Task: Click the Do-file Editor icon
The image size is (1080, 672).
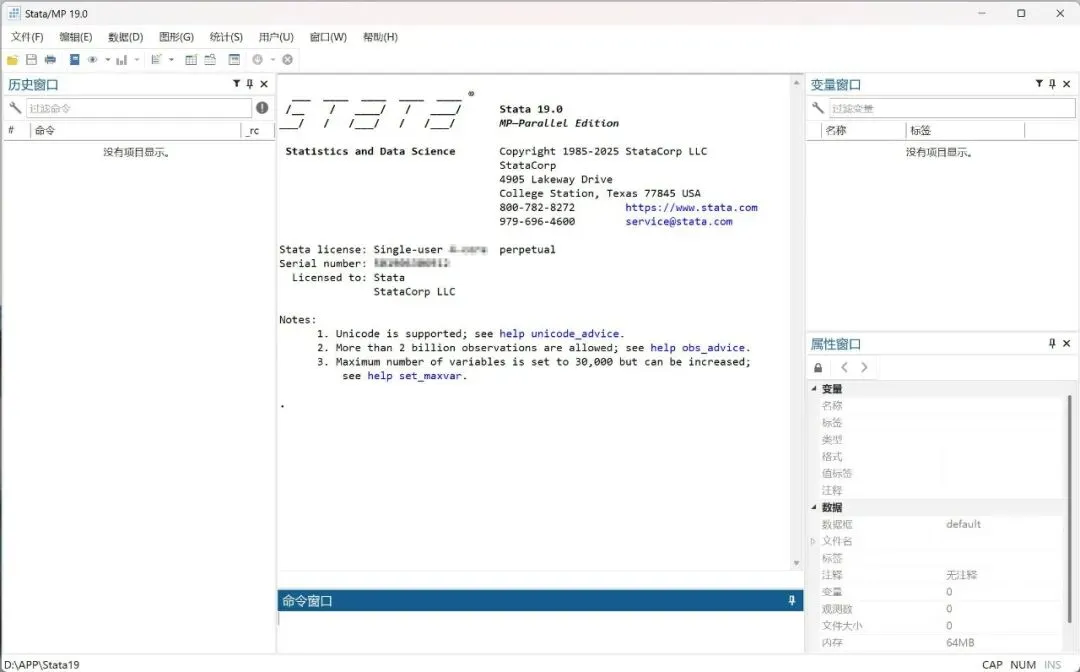Action: pos(156,60)
